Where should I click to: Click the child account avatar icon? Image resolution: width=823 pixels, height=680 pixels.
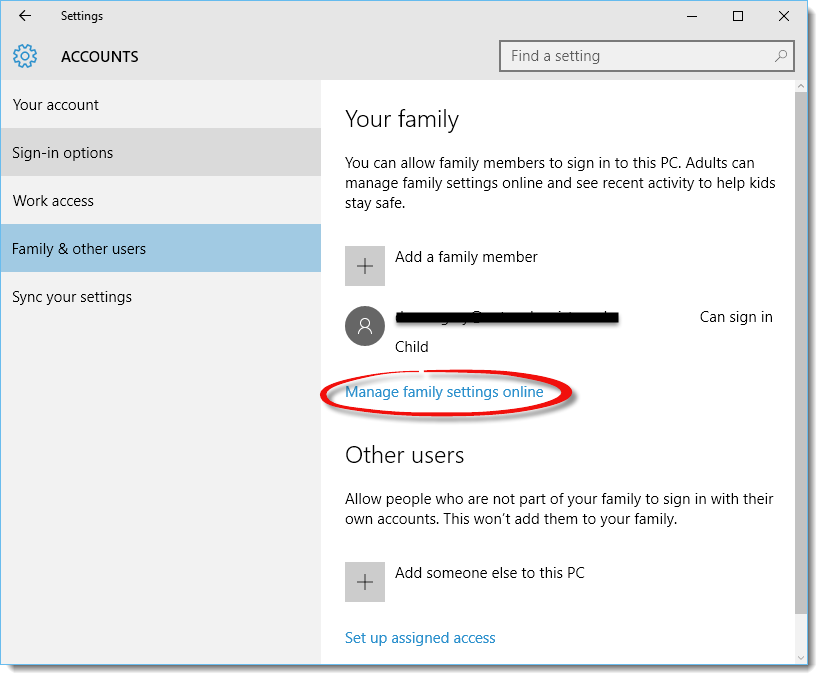[x=364, y=326]
